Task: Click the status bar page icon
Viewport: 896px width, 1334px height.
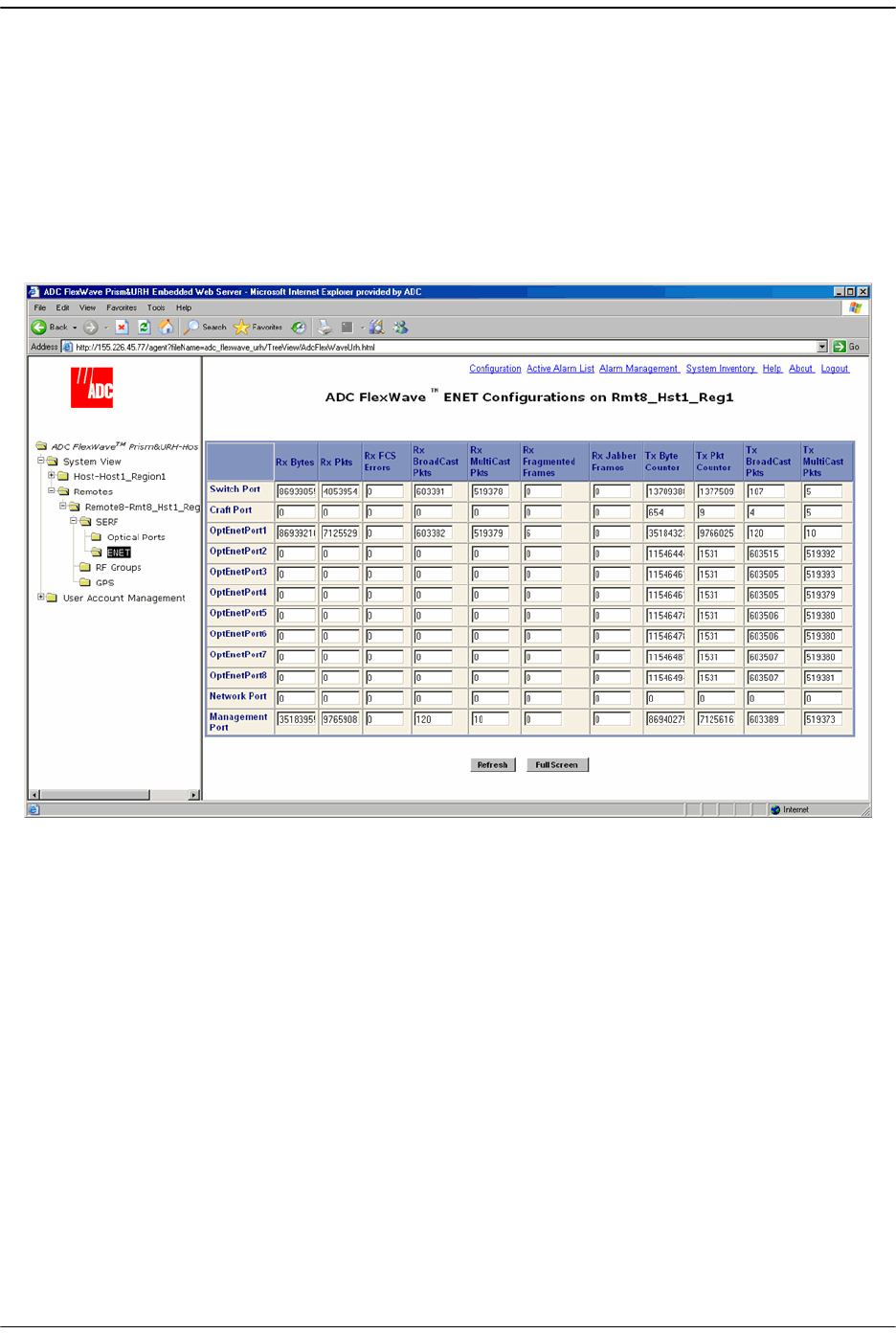Action: (34, 810)
